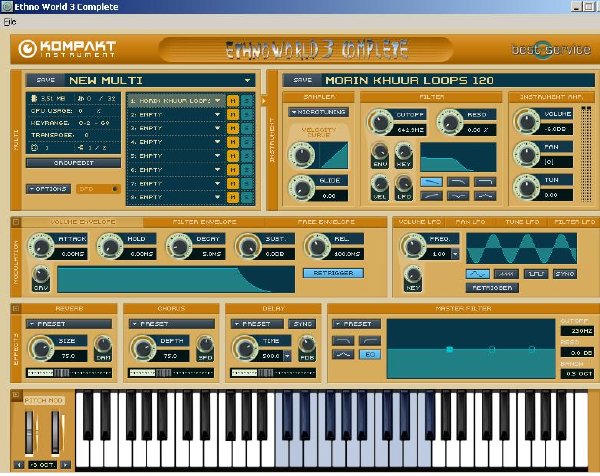Image resolution: width=600 pixels, height=476 pixels.
Task: Click the Master Filter cutoff value field
Action: (577, 331)
